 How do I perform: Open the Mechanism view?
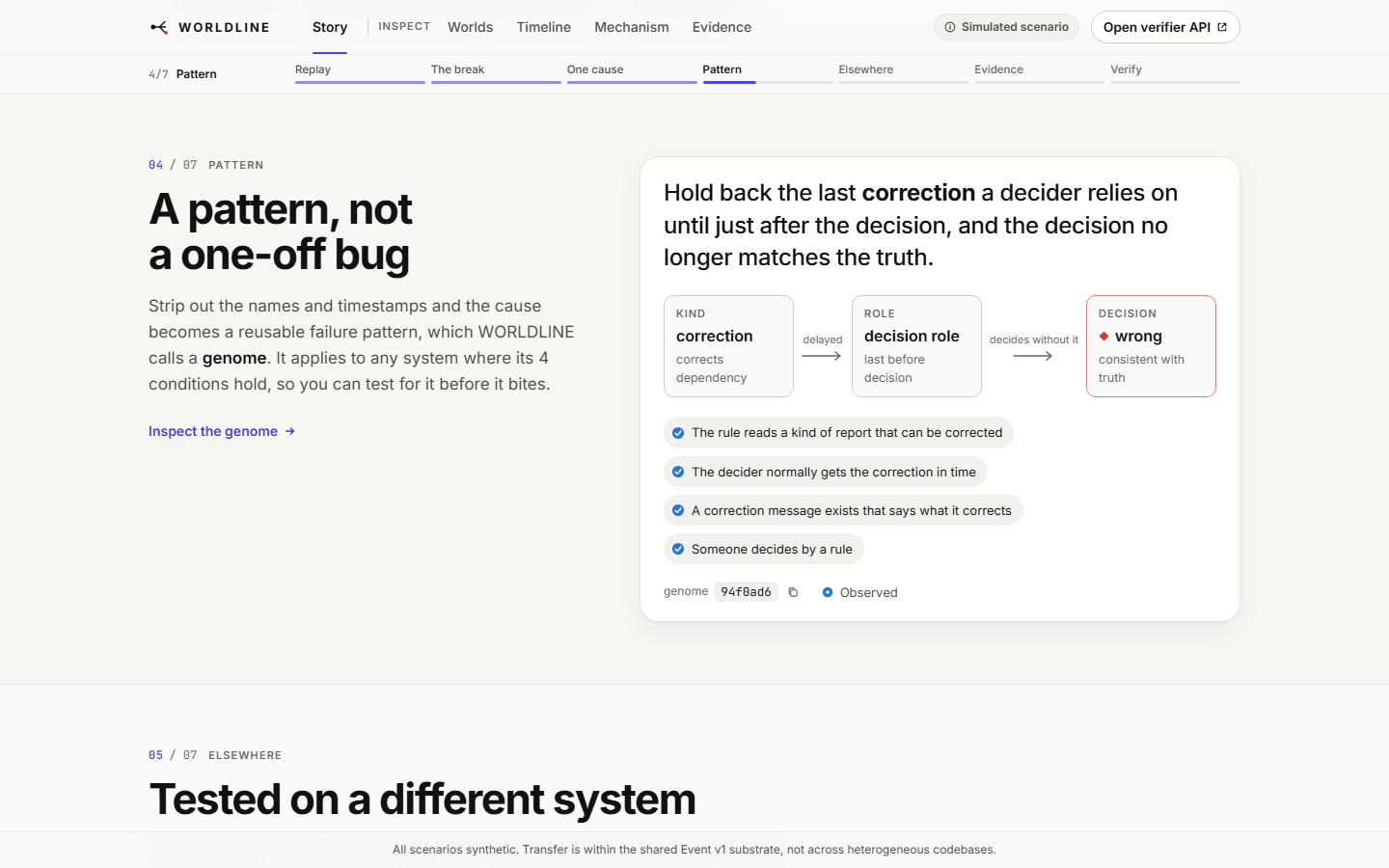point(632,27)
